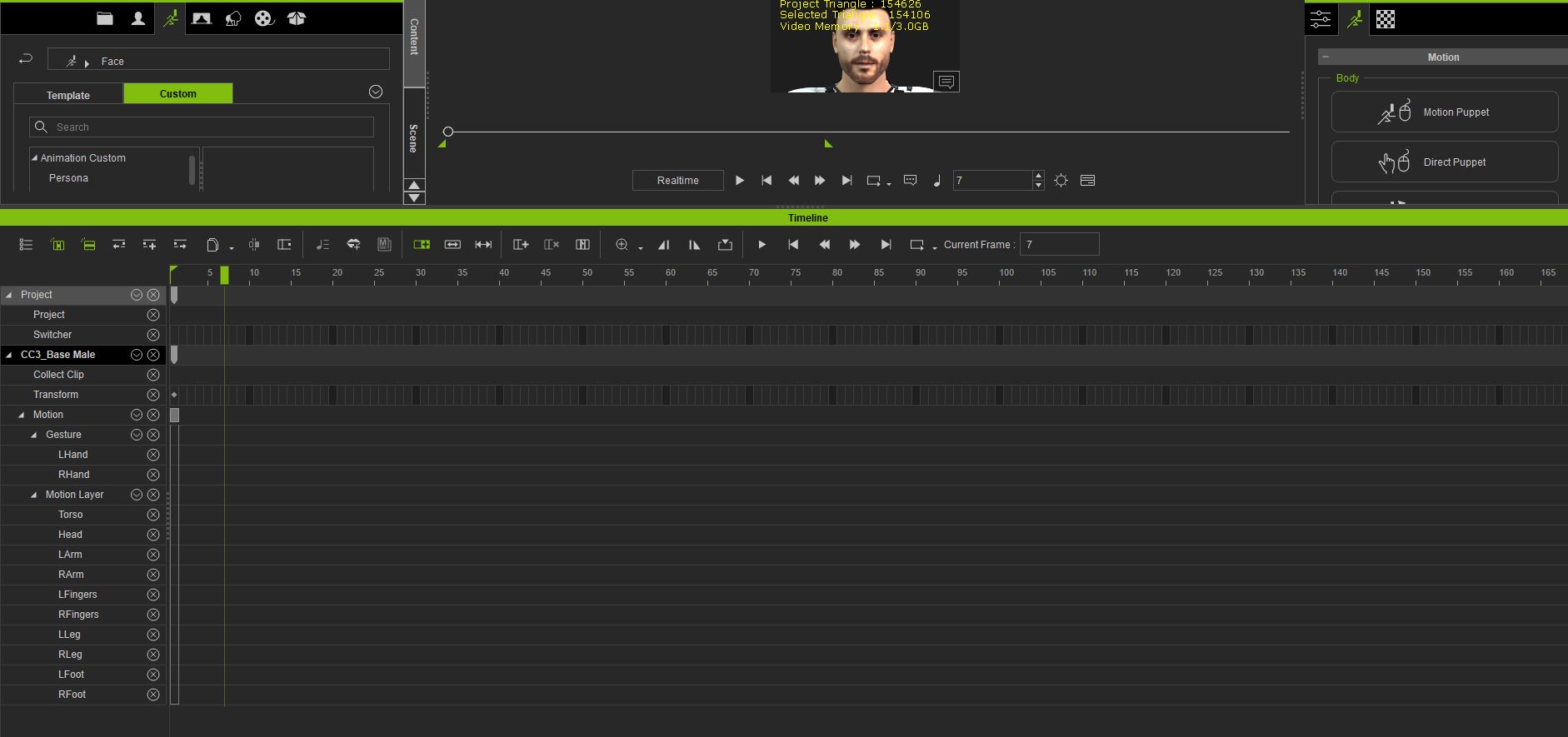Click the Direct Puppet button
The image size is (1568, 737).
click(1445, 162)
